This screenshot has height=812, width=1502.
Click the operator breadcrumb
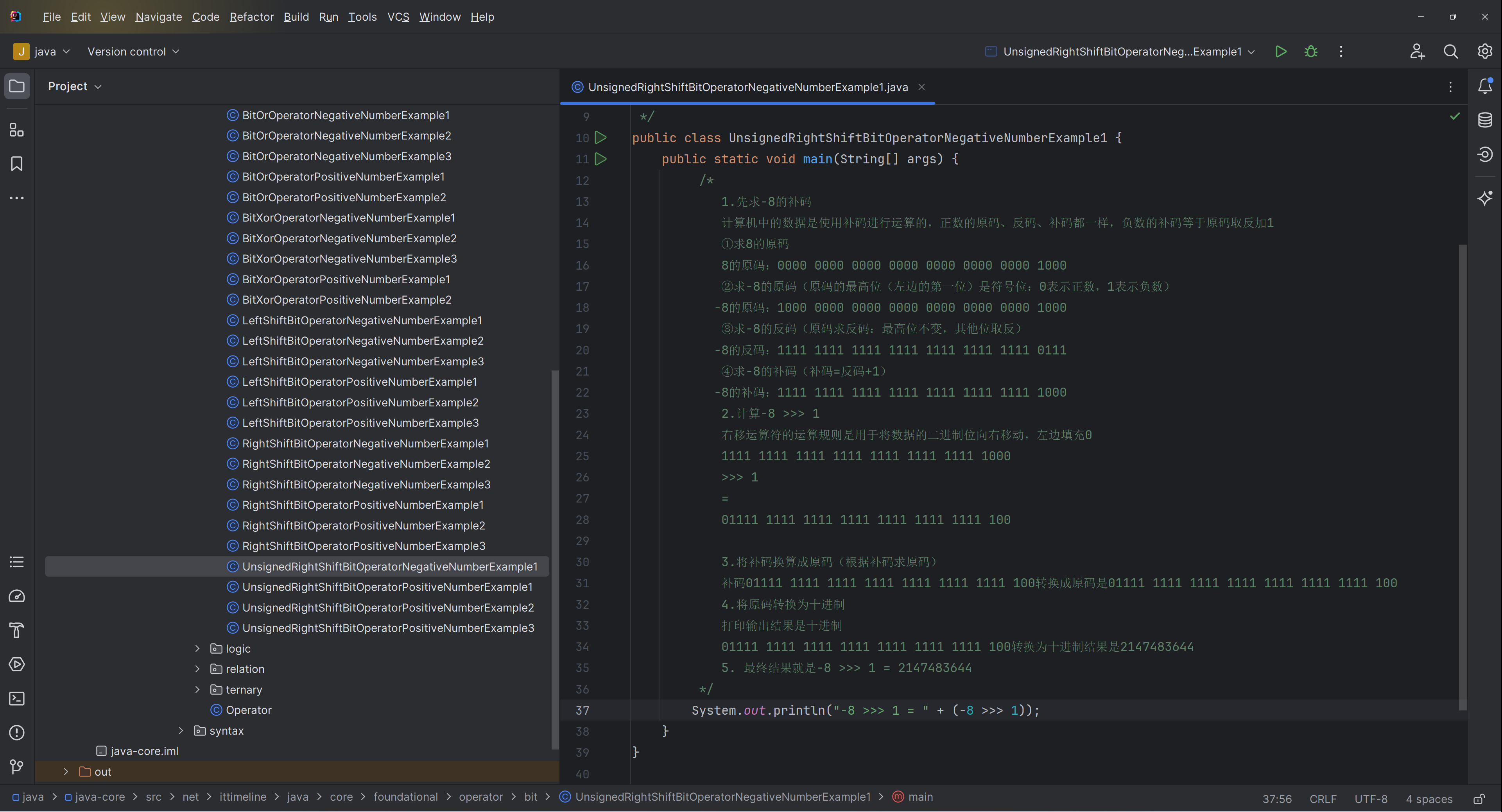480,797
